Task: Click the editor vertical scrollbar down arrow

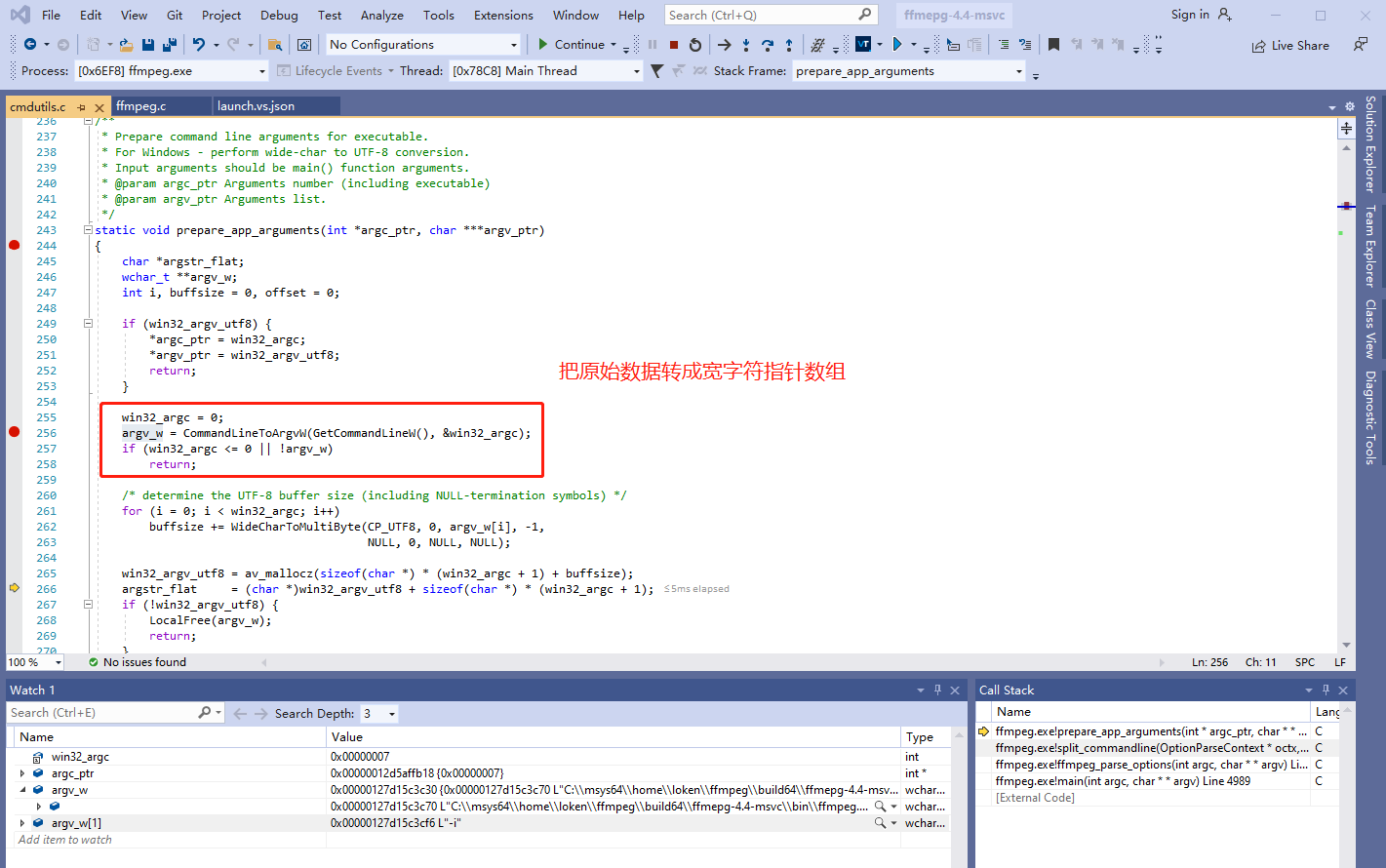Action: click(x=1346, y=645)
